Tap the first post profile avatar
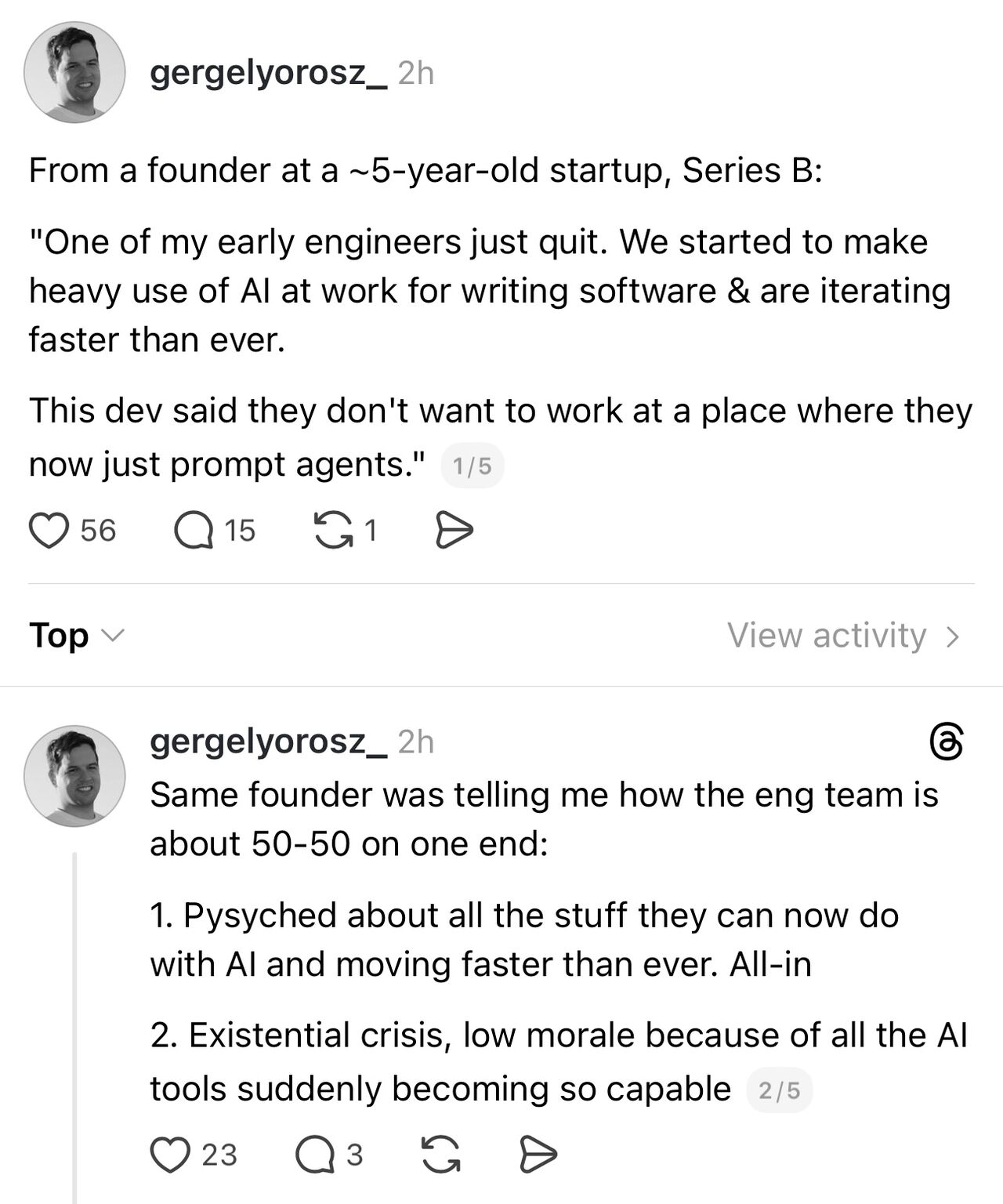Image resolution: width=1003 pixels, height=1204 pixels. point(74,72)
